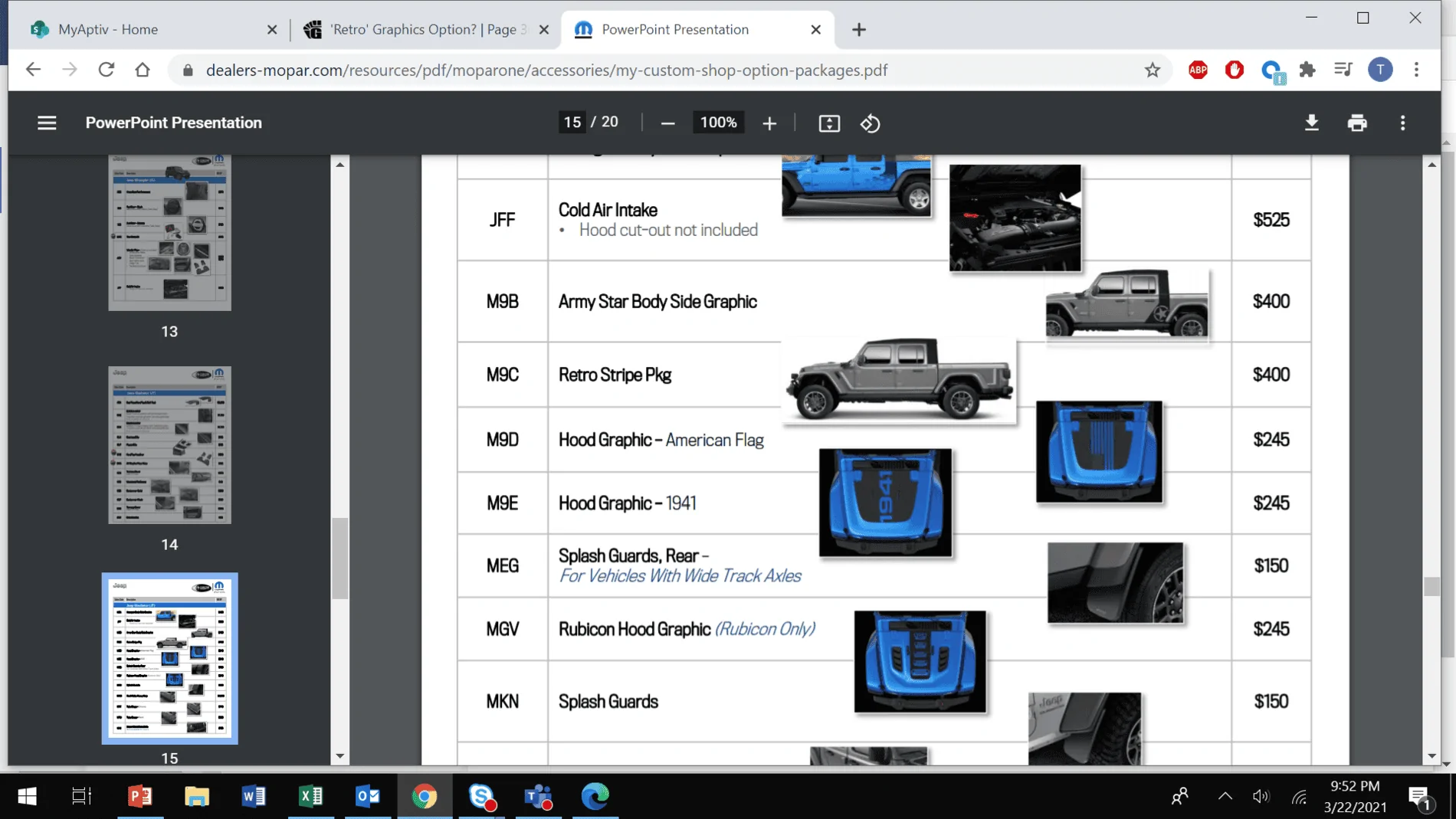Go back to the previous page
1456x819 pixels.
[x=33, y=70]
